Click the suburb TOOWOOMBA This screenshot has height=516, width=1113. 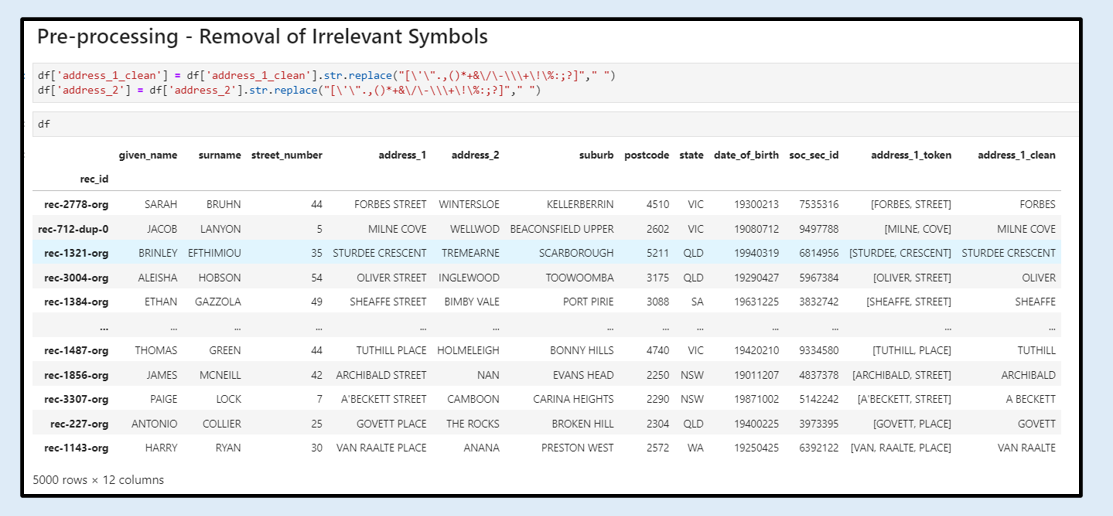pos(580,278)
